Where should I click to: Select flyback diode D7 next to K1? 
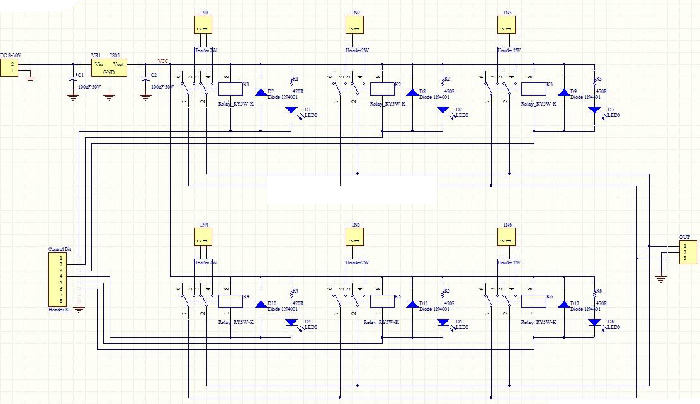261,92
